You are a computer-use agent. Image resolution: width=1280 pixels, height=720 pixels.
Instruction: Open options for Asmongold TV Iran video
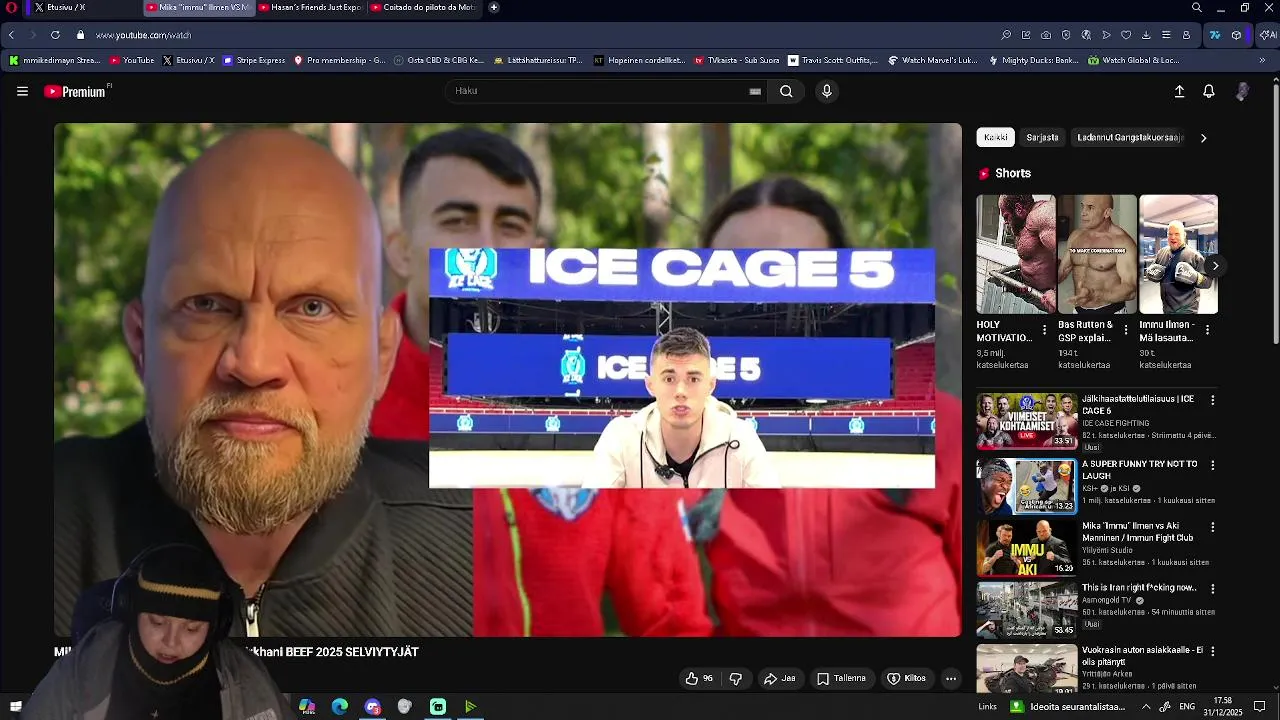point(1213,589)
